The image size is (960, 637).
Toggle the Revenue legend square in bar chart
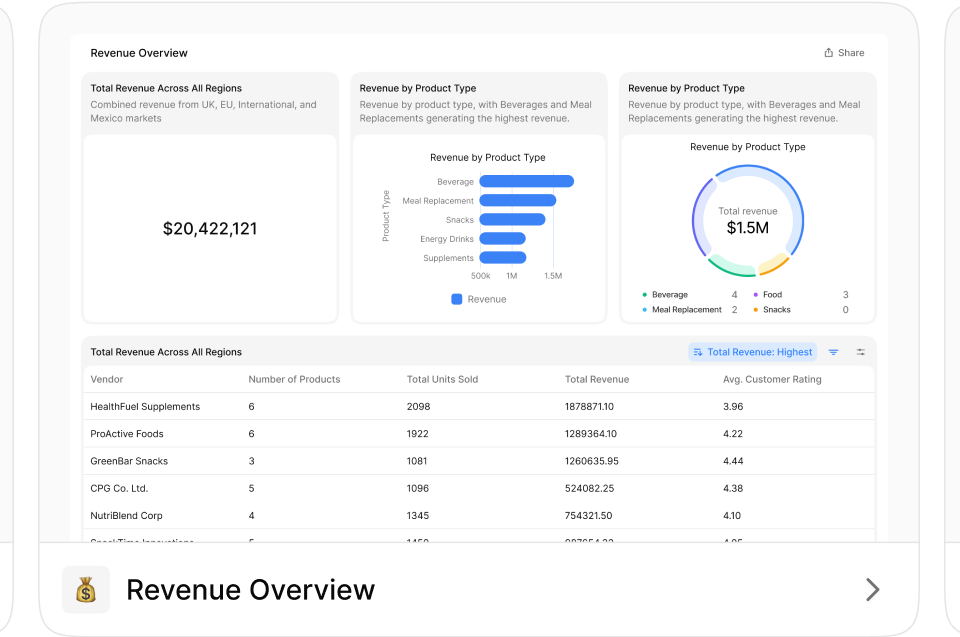(x=457, y=300)
